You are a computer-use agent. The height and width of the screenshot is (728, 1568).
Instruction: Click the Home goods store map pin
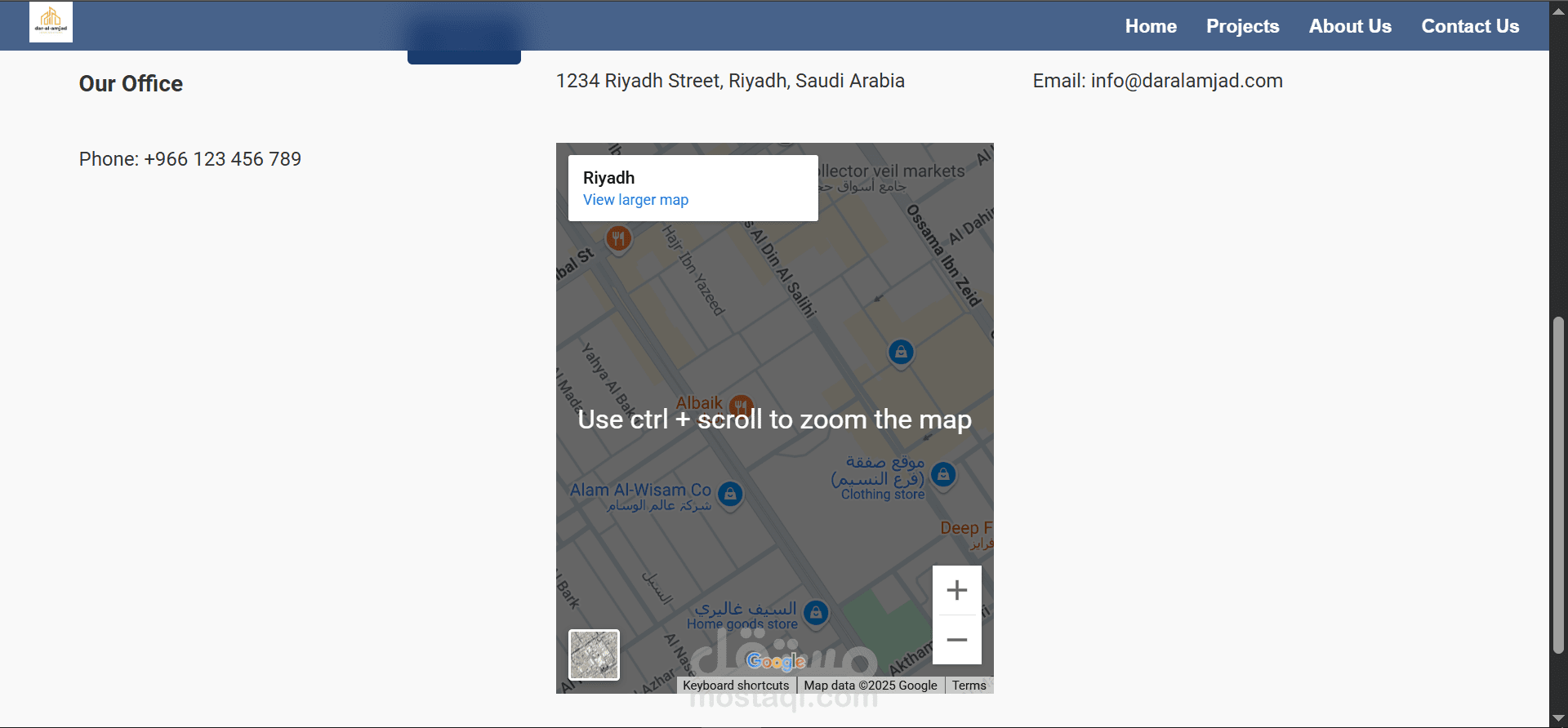816,613
